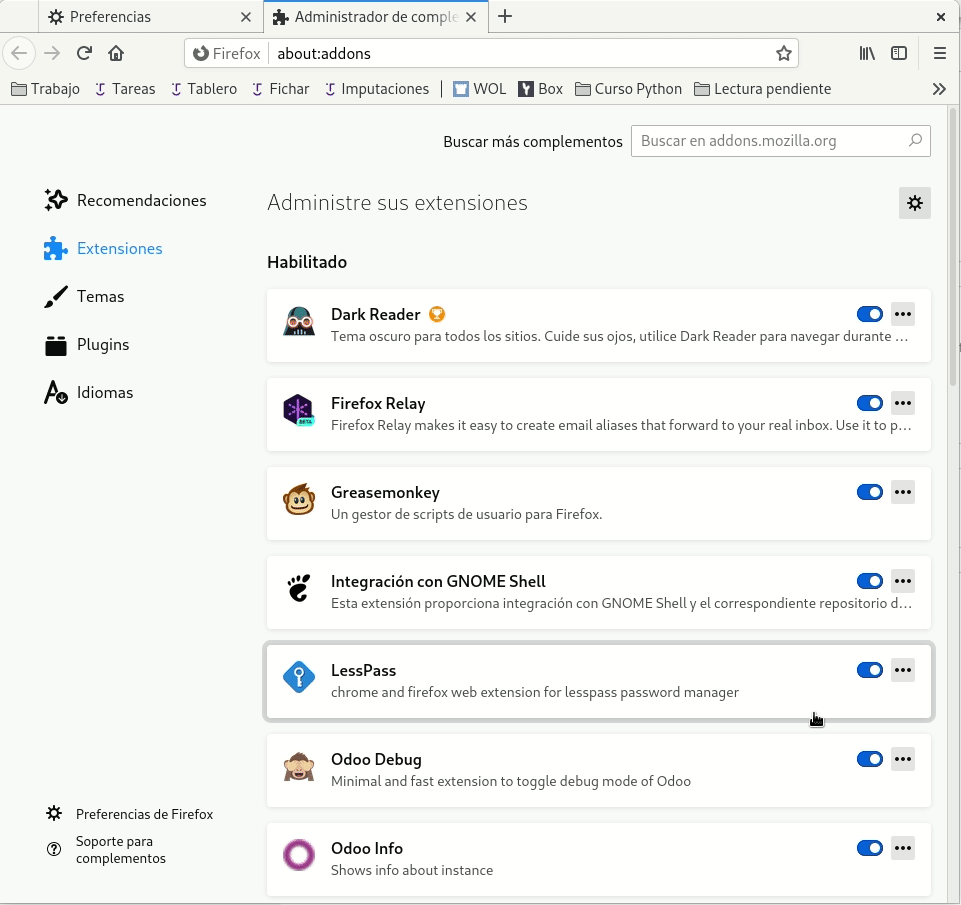Open Preferencias de Firefox link
Screen dimensions: 961x905
click(129, 814)
